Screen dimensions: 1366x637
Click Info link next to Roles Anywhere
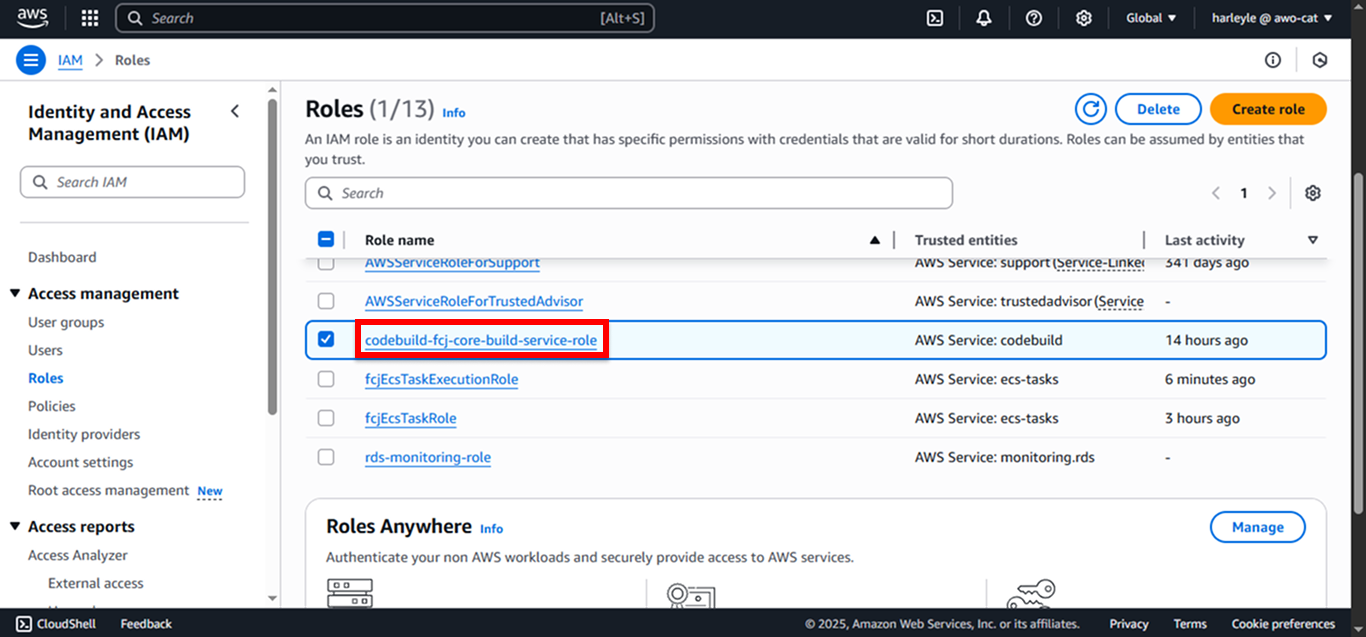click(491, 529)
